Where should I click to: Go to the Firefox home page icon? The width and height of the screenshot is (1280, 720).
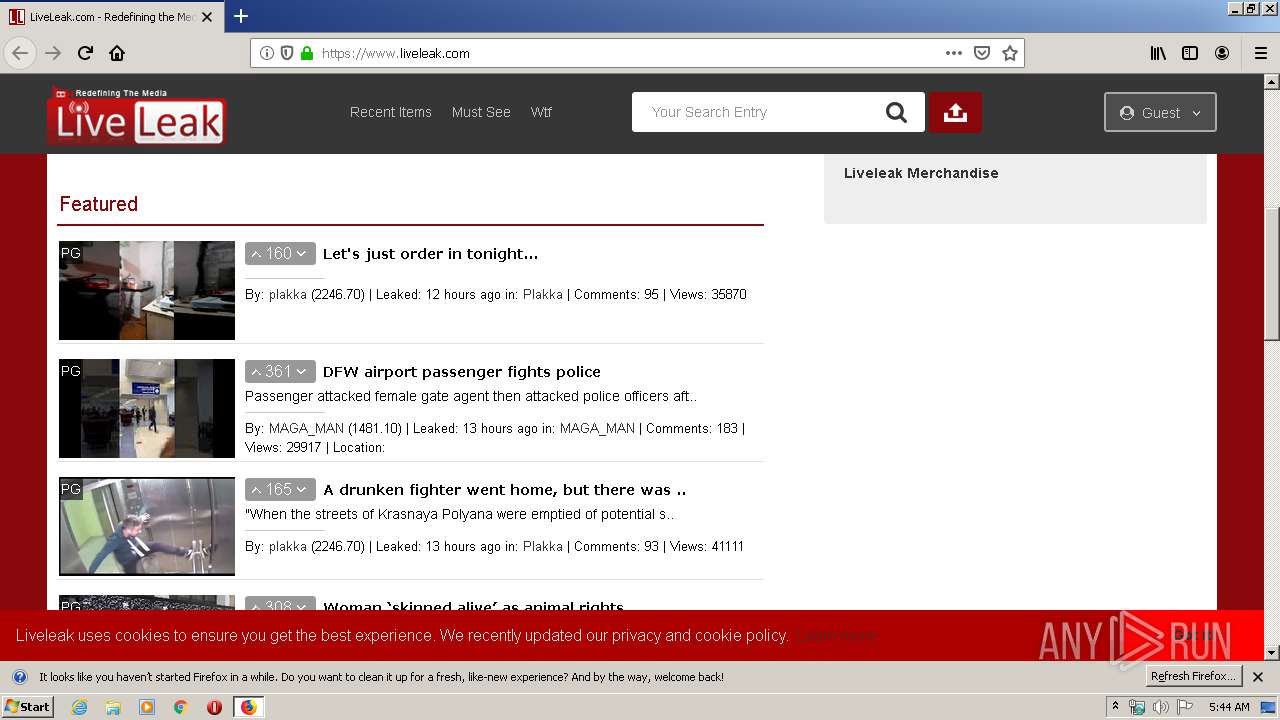[117, 53]
